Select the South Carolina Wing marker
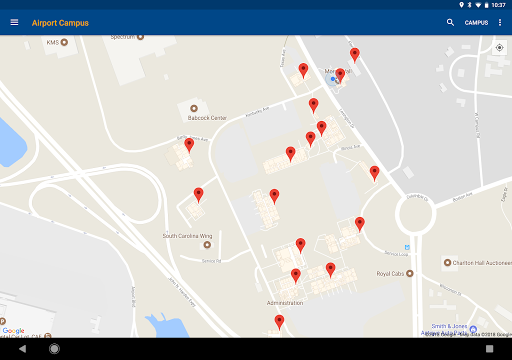 (x=207, y=245)
